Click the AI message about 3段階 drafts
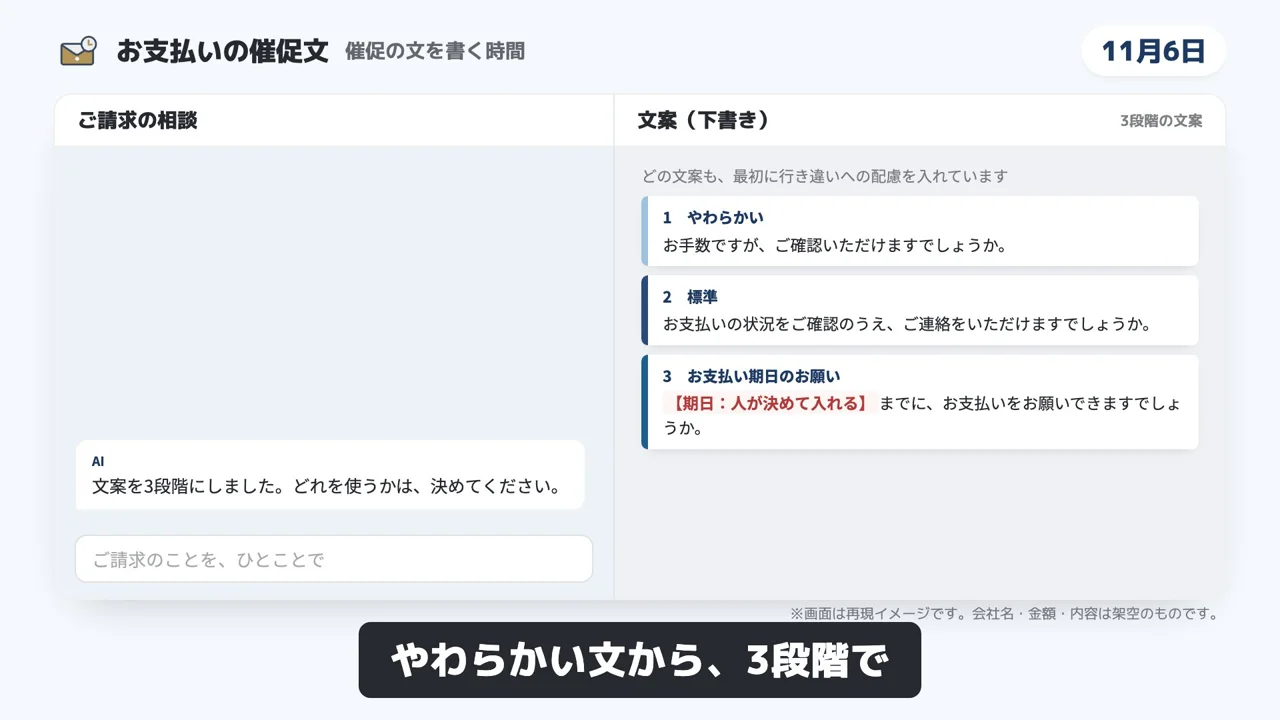The width and height of the screenshot is (1280, 720). pos(330,475)
